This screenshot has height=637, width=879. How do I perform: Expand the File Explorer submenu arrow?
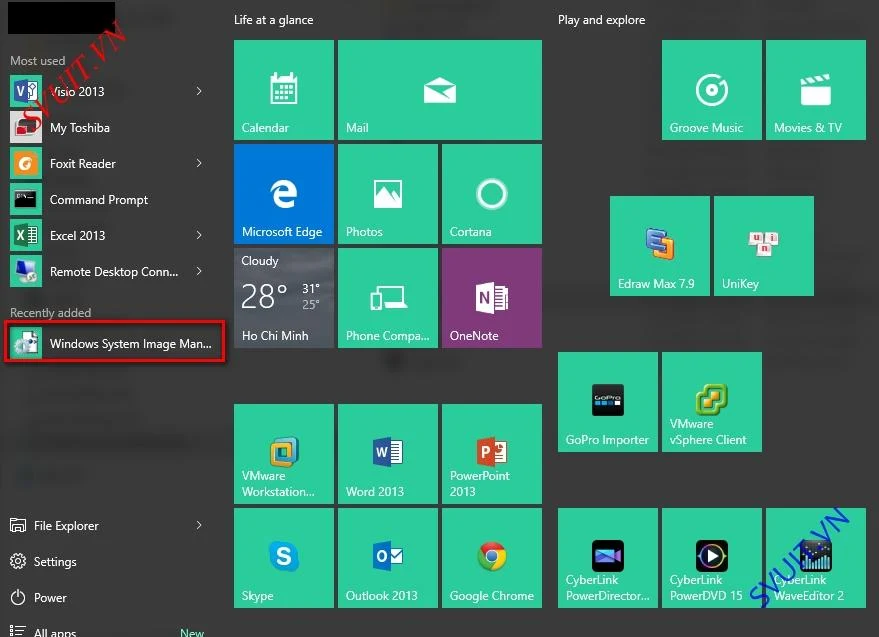coord(199,525)
